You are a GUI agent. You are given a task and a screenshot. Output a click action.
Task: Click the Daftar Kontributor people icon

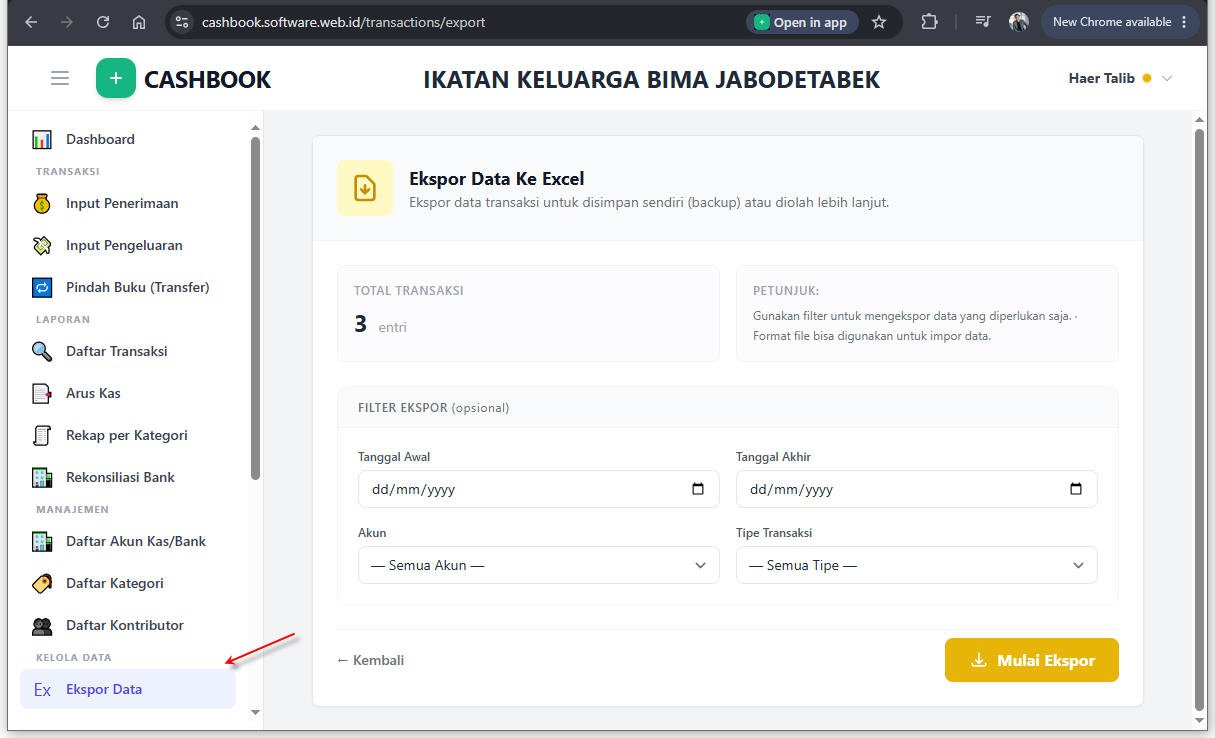42,626
